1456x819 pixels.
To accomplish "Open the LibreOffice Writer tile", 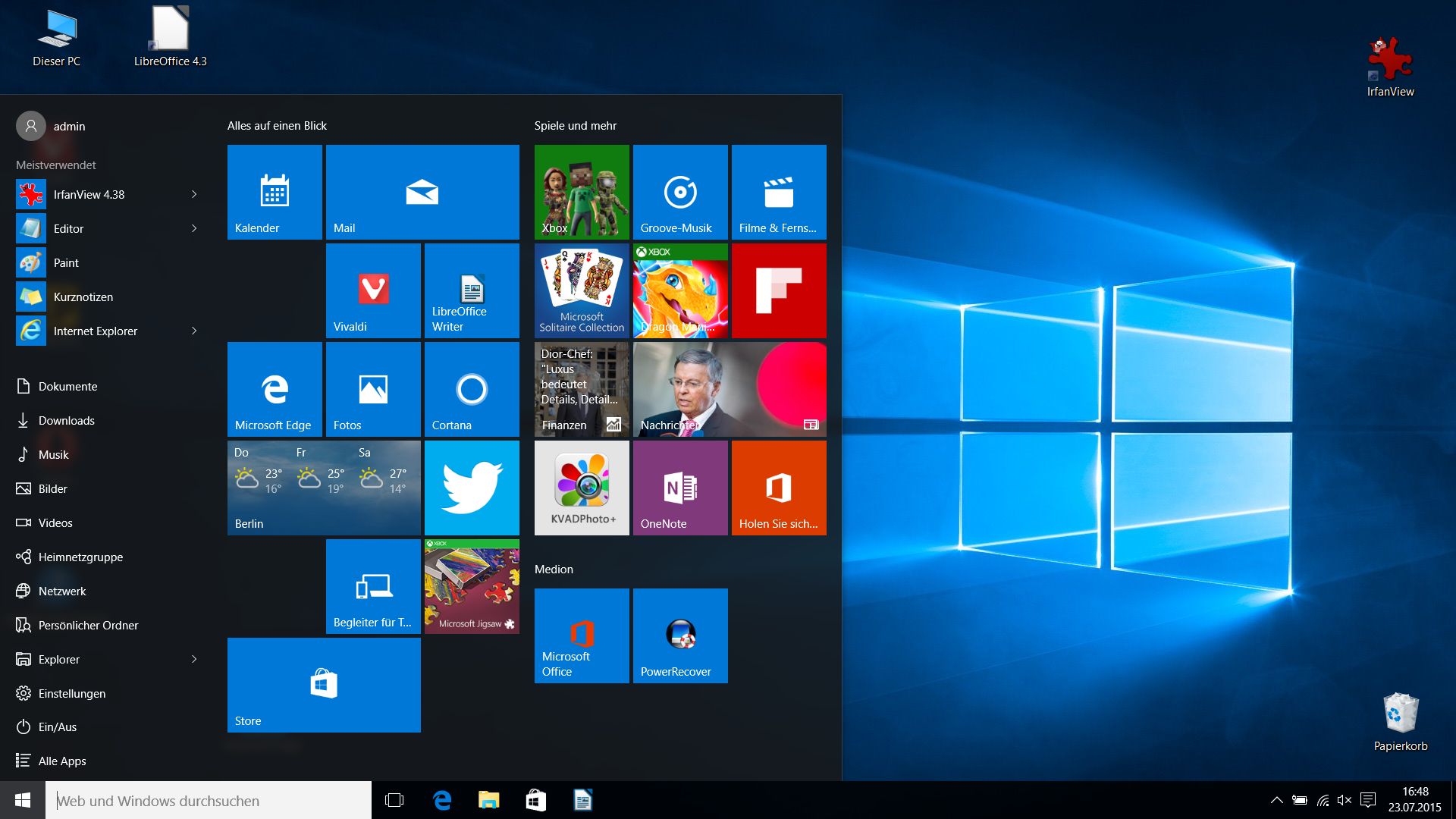I will click(472, 290).
